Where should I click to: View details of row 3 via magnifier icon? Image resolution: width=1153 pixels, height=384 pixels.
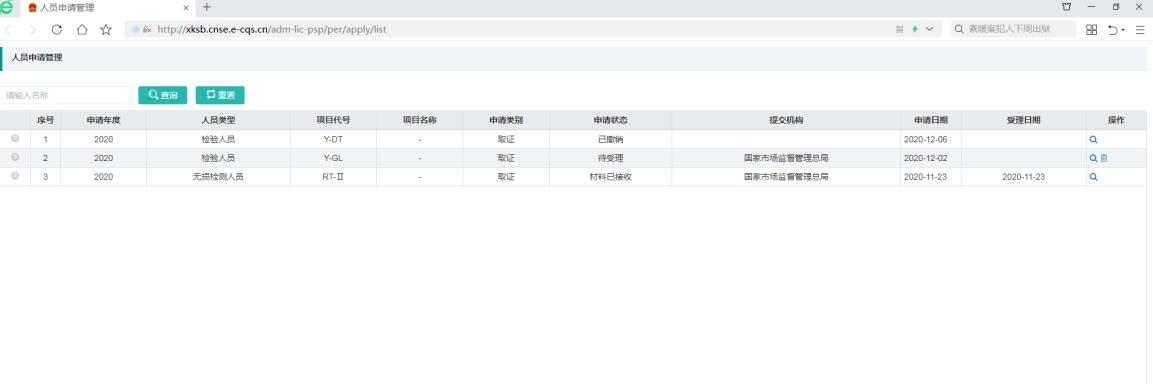1093,177
